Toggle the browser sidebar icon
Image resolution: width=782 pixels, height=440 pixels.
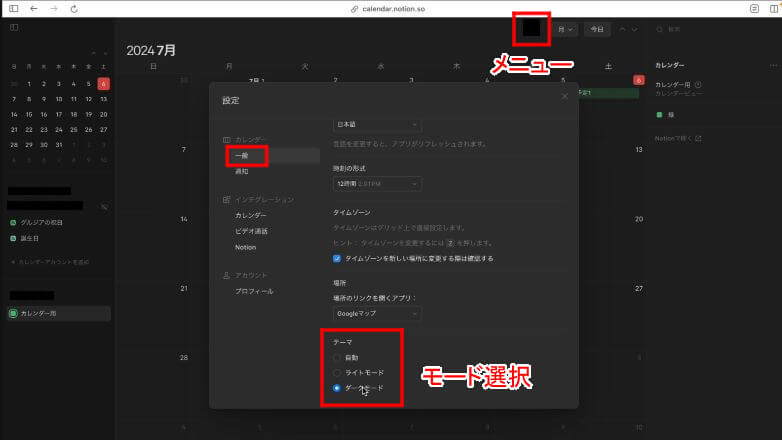tap(14, 8)
